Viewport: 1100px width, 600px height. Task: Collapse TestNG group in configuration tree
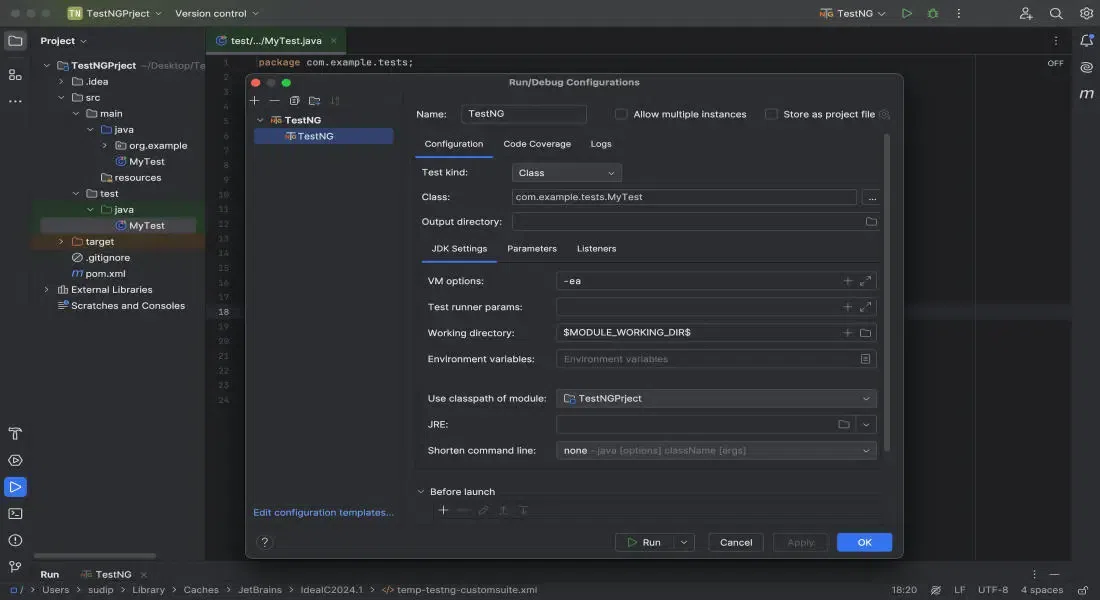(260, 120)
